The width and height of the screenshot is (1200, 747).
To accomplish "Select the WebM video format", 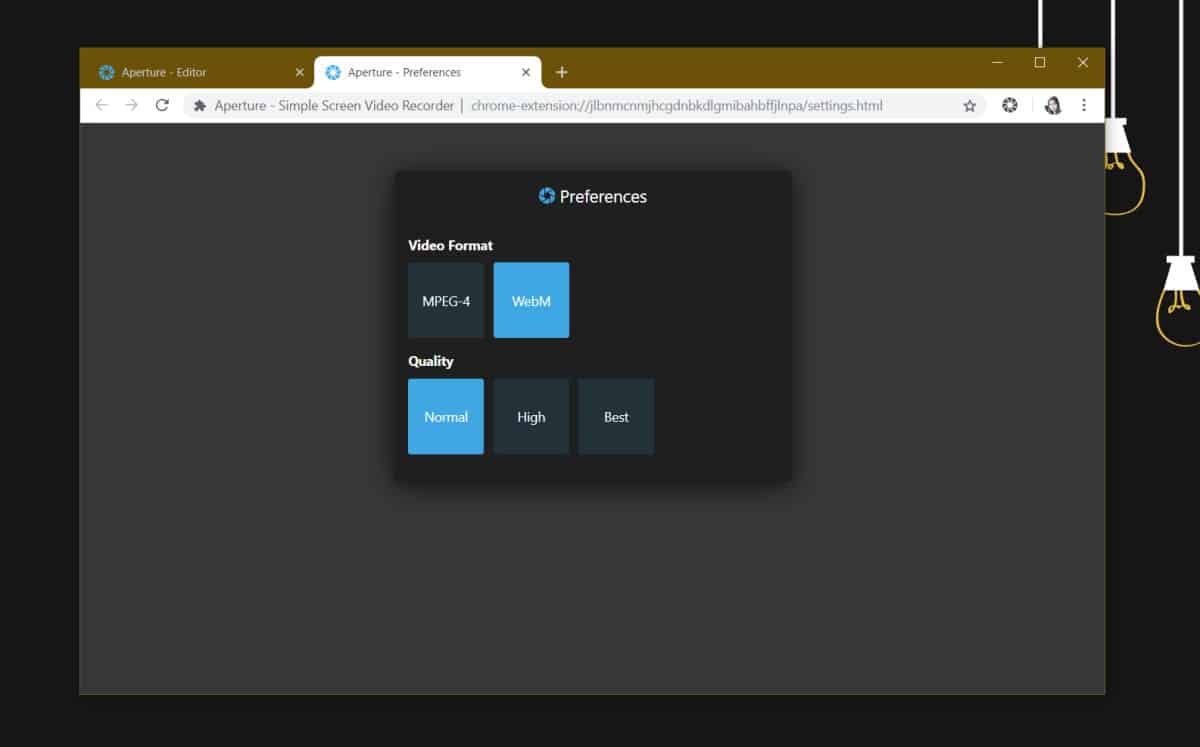I will click(531, 300).
